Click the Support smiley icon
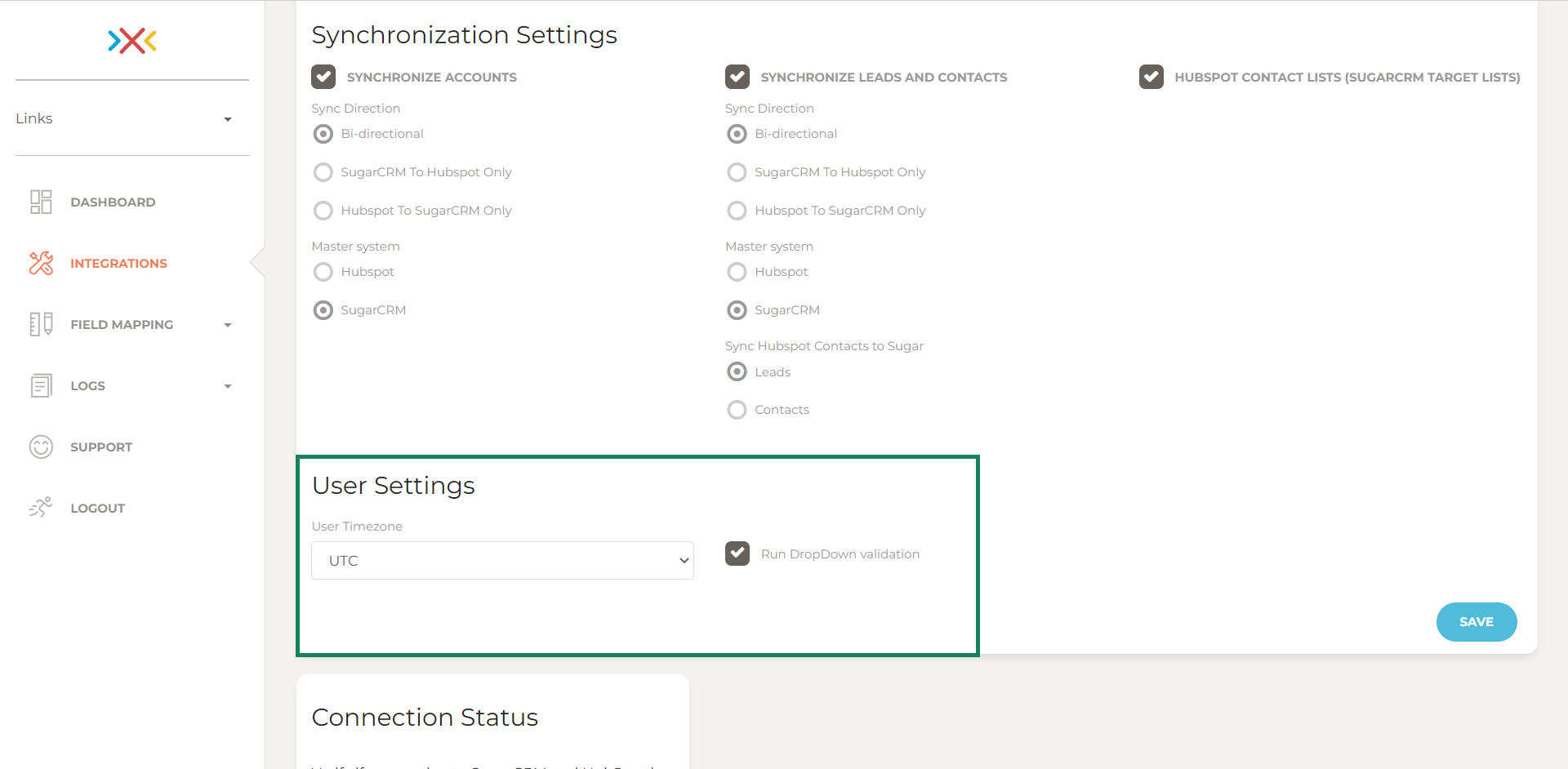 (41, 447)
